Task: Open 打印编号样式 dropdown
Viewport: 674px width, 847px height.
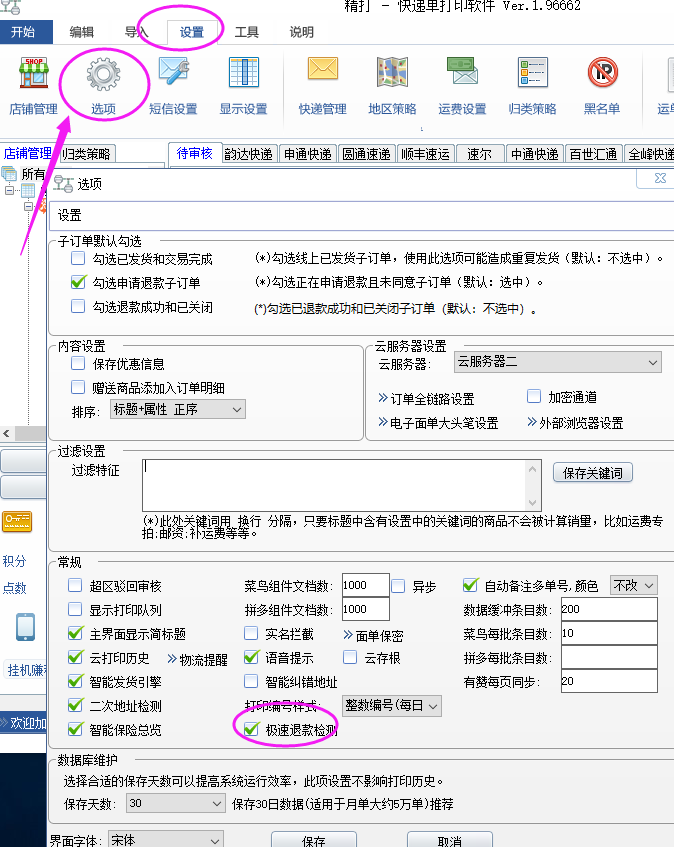Action: (392, 705)
